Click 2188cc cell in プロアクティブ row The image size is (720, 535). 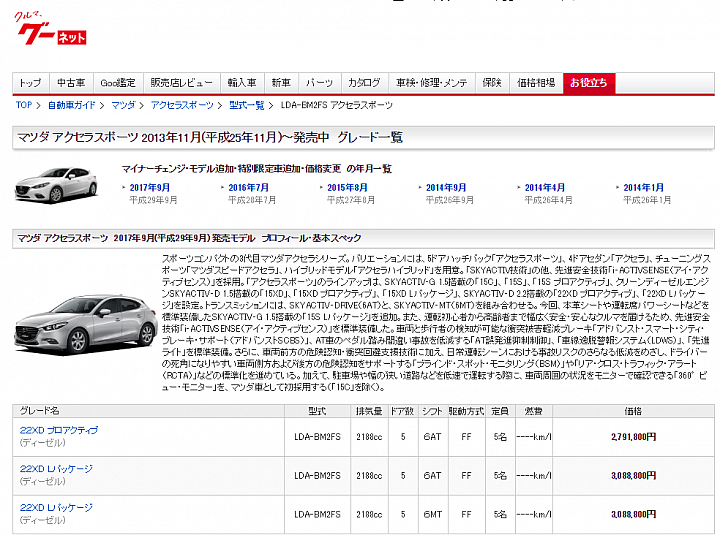point(369,437)
